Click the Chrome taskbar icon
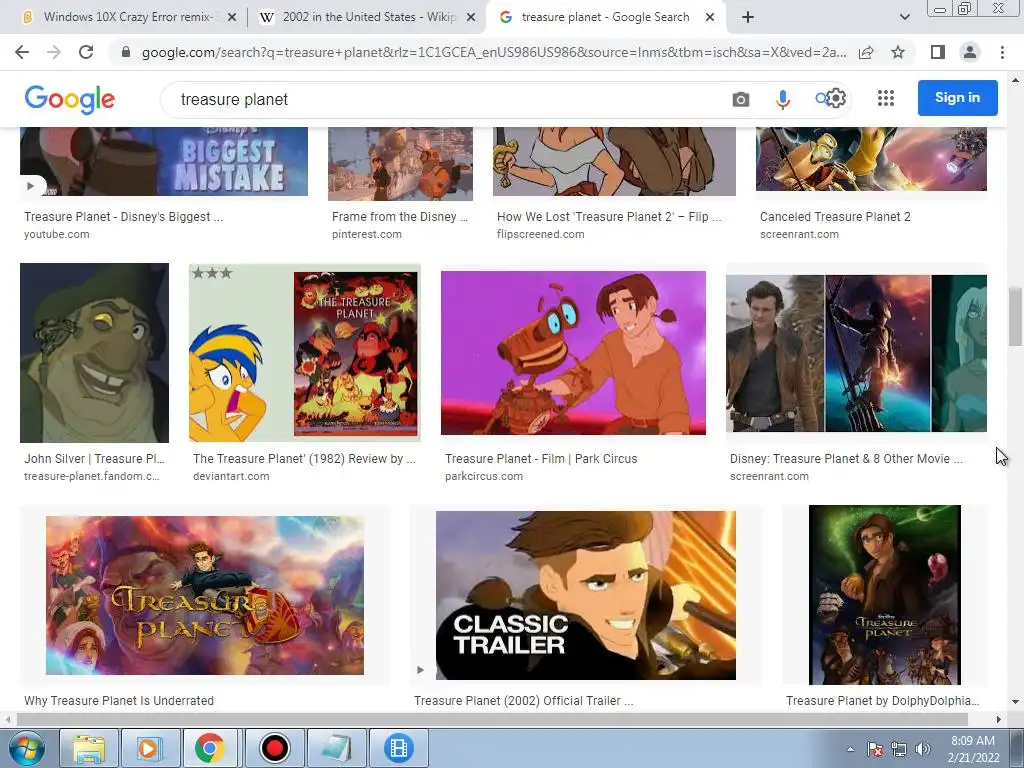Viewport: 1024px width, 768px height. pyautogui.click(x=210, y=748)
